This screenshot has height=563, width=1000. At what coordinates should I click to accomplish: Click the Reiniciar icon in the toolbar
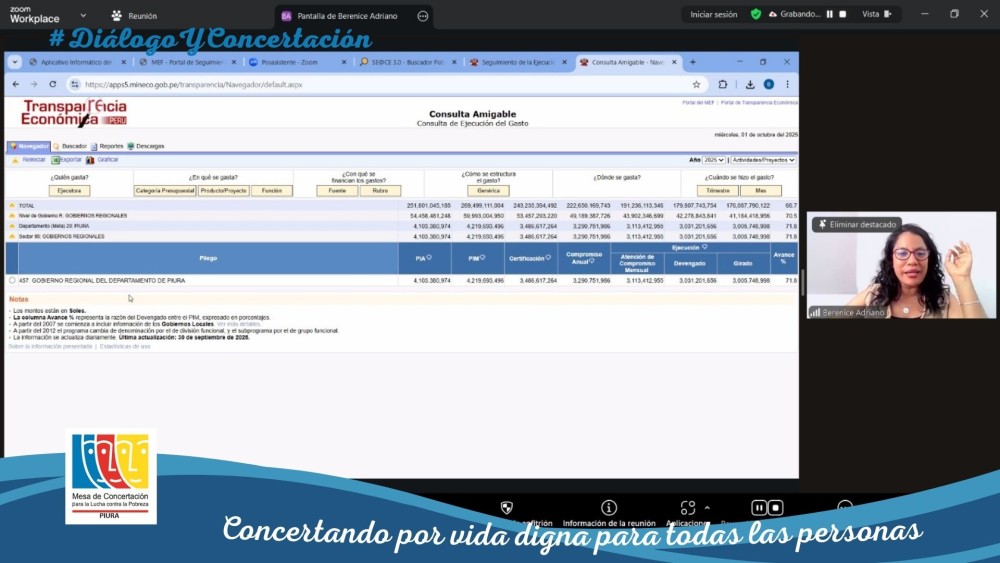click(14, 160)
